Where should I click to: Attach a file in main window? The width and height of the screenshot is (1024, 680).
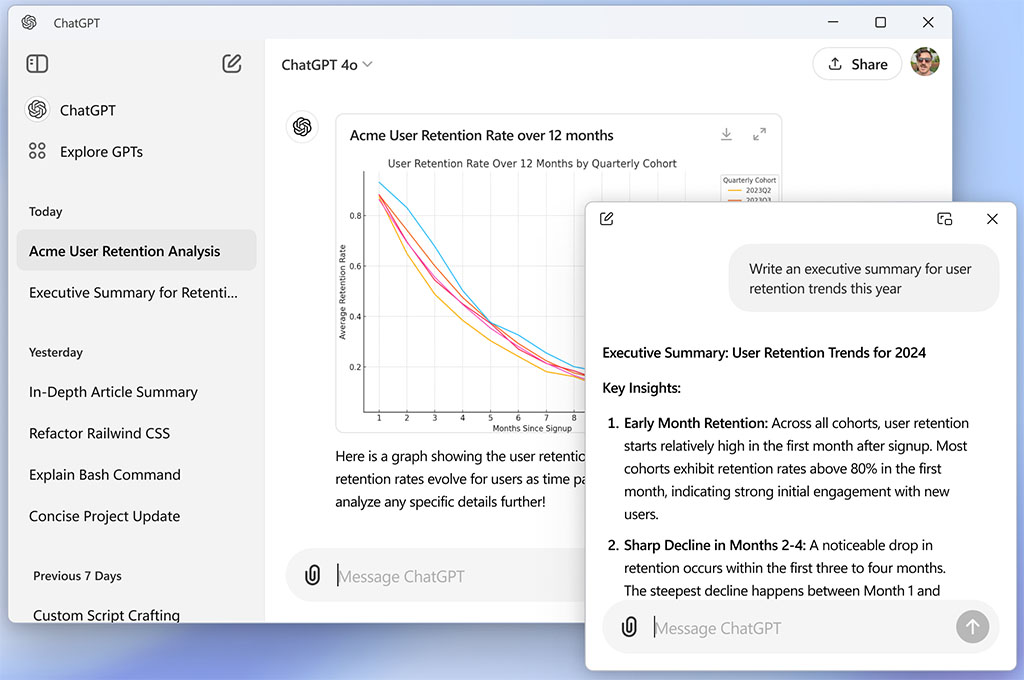click(312, 575)
